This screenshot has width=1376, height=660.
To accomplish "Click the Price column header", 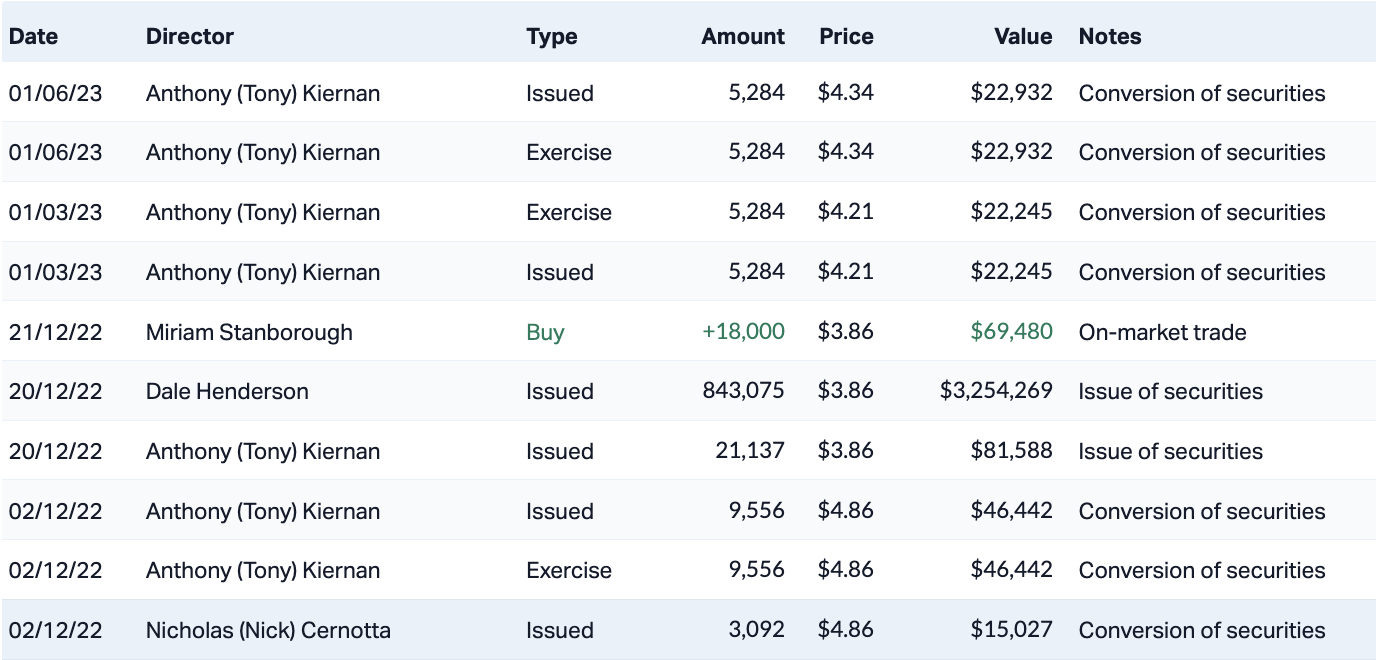I will (846, 37).
